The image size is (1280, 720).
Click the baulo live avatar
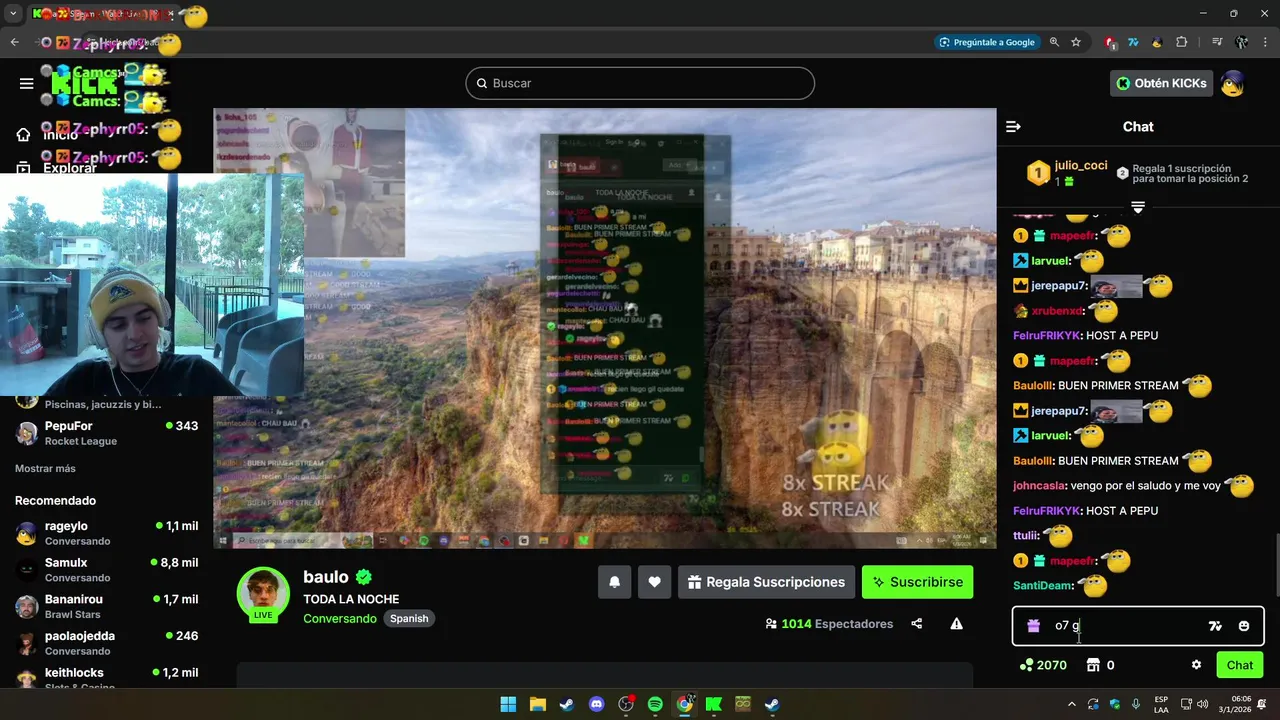263,594
